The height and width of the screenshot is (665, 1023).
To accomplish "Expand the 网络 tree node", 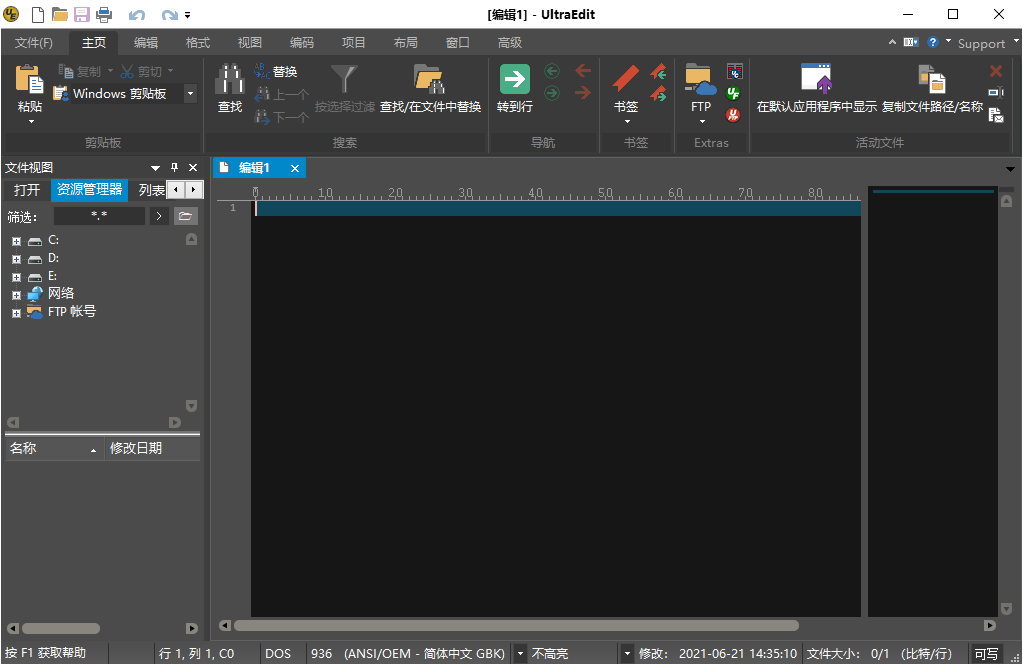I will tap(16, 294).
